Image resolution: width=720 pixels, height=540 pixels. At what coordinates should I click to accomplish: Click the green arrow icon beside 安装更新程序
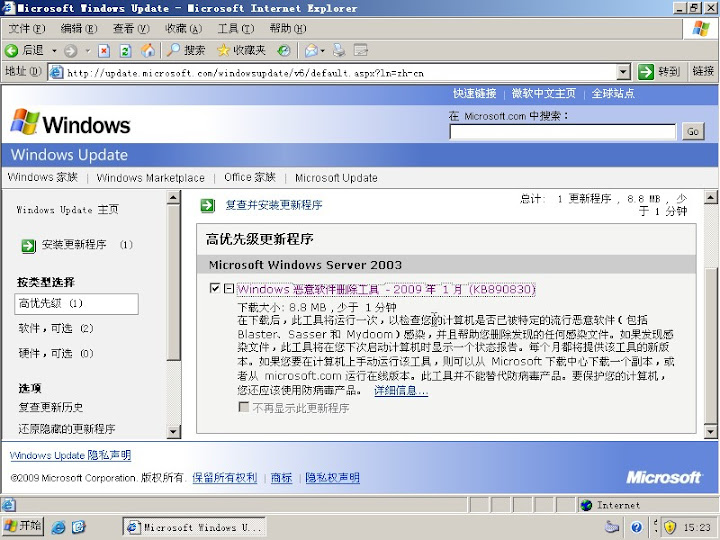click(x=28, y=246)
